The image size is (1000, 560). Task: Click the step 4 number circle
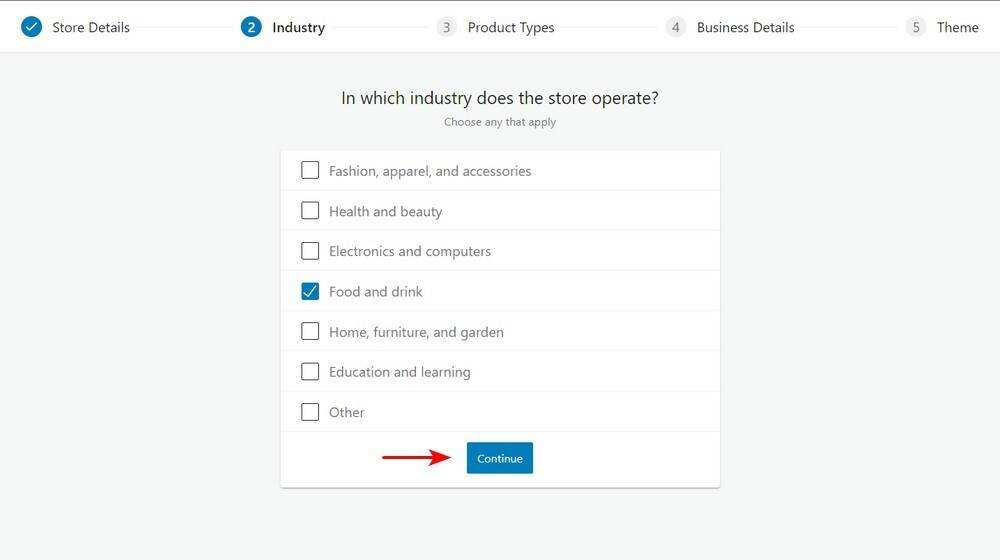(676, 27)
